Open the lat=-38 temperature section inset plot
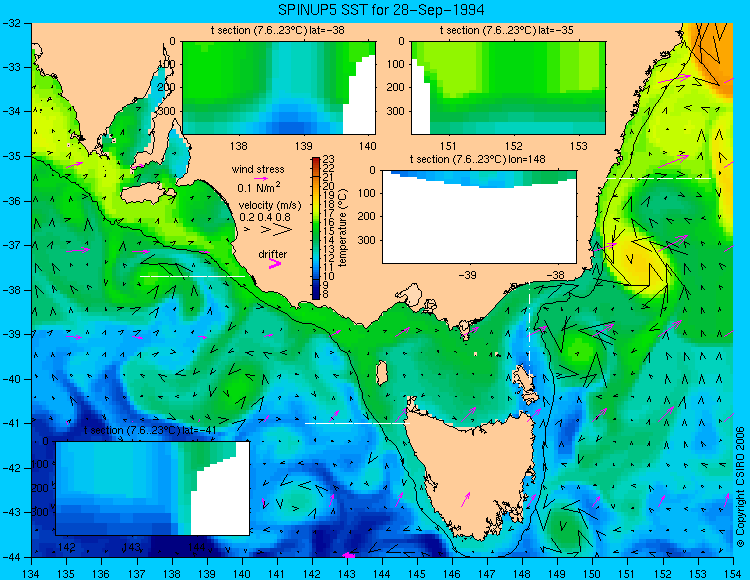Image resolution: width=750 pixels, height=580 pixels. (279, 88)
